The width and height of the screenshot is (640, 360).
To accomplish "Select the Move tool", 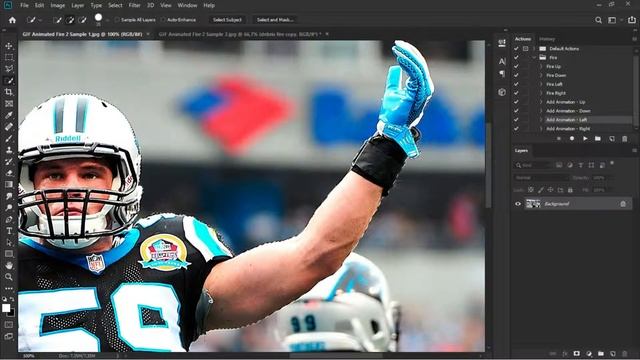I will coord(9,46).
